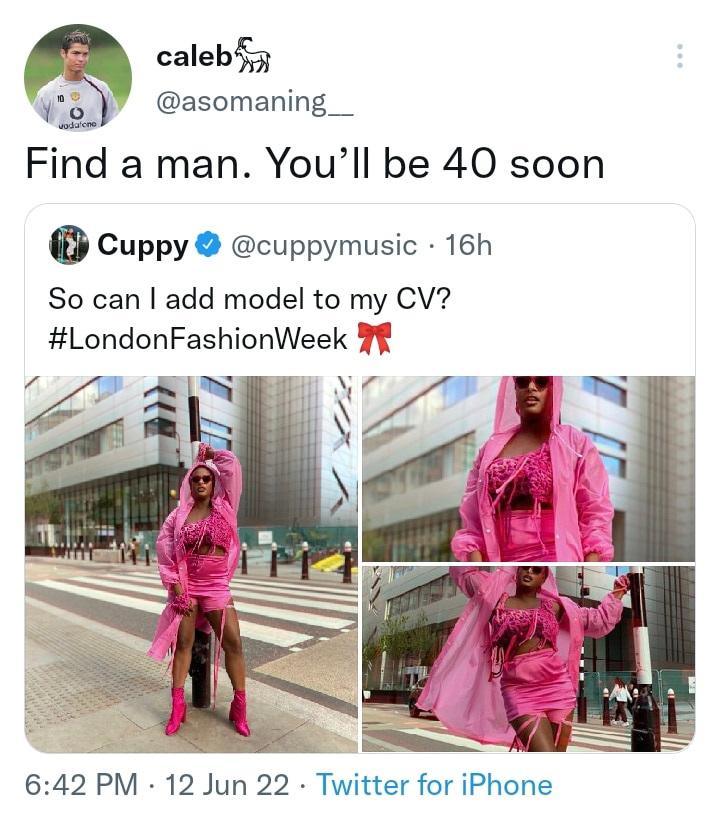Open the top-right close-up photo
Screen dimensions: 720x815
tap(528, 469)
